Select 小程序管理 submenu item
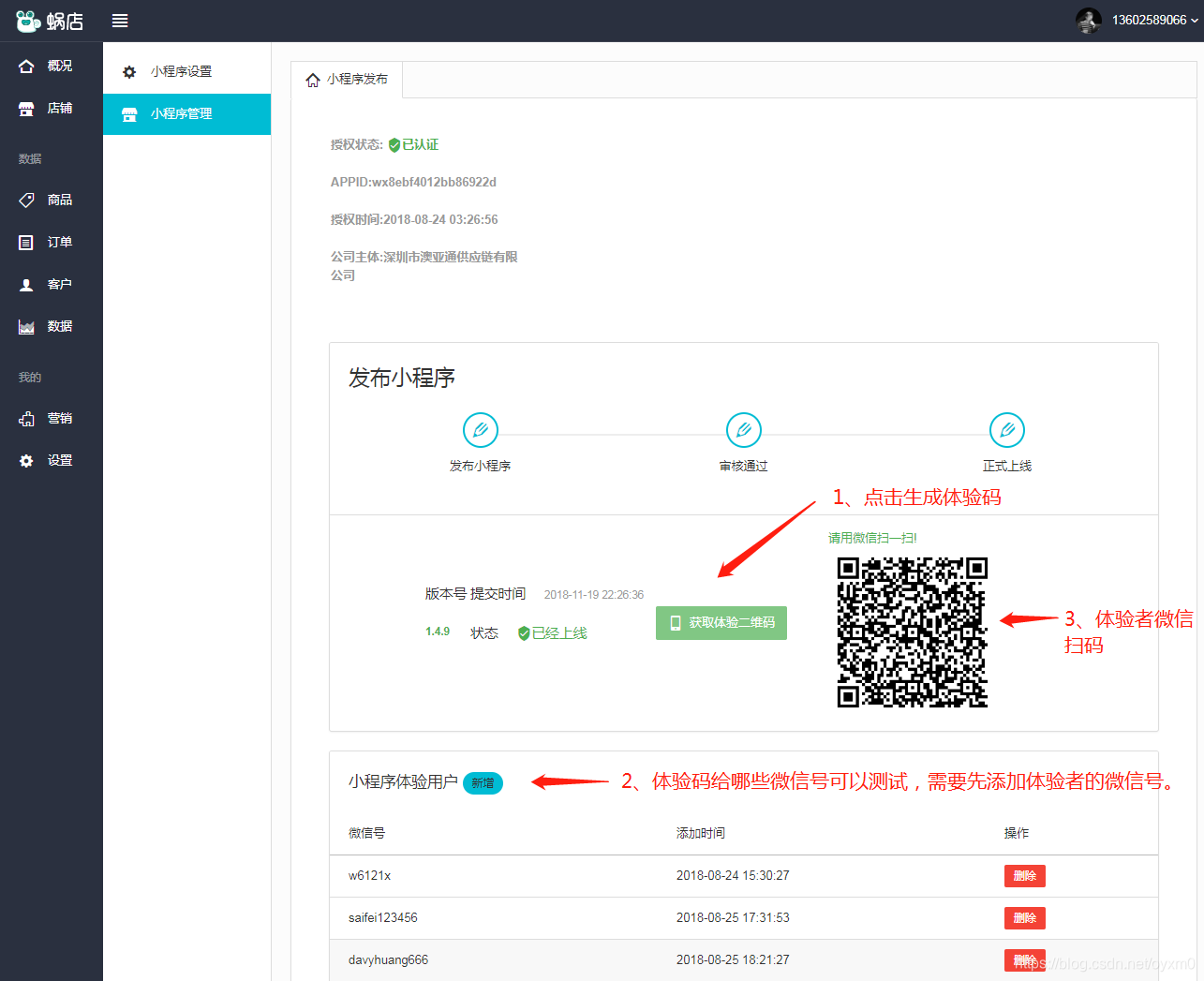This screenshot has width=1204, height=981. click(187, 113)
